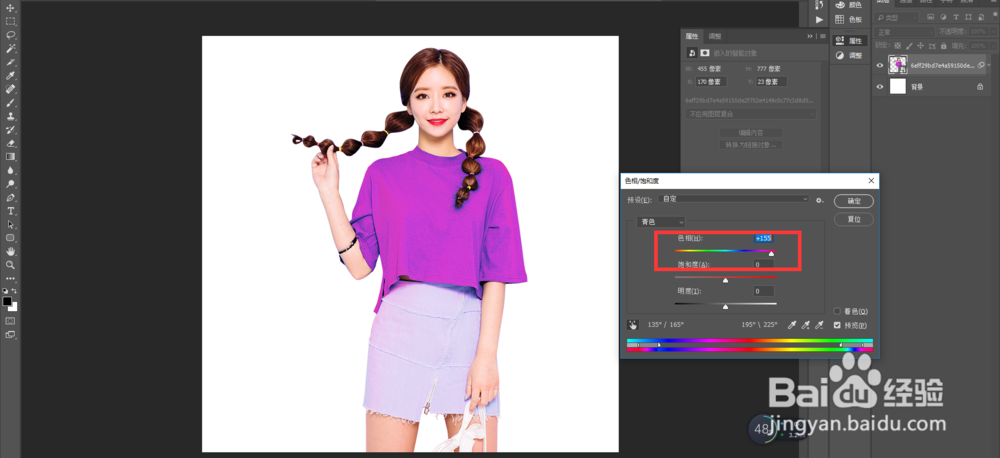Screen dimensions: 1000x458
Task: Click the hue slider handle
Action: click(x=771, y=254)
